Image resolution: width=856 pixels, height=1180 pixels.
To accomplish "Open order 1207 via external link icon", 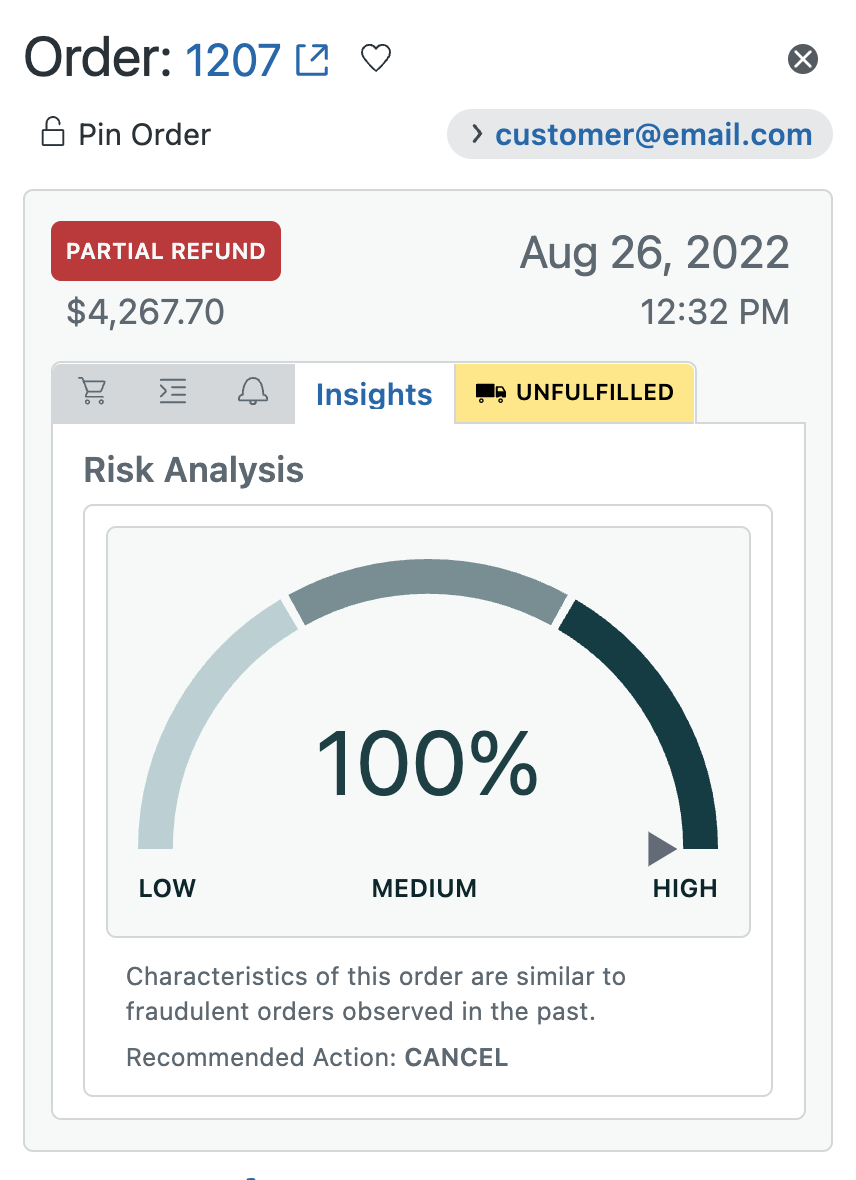I will pos(312,59).
